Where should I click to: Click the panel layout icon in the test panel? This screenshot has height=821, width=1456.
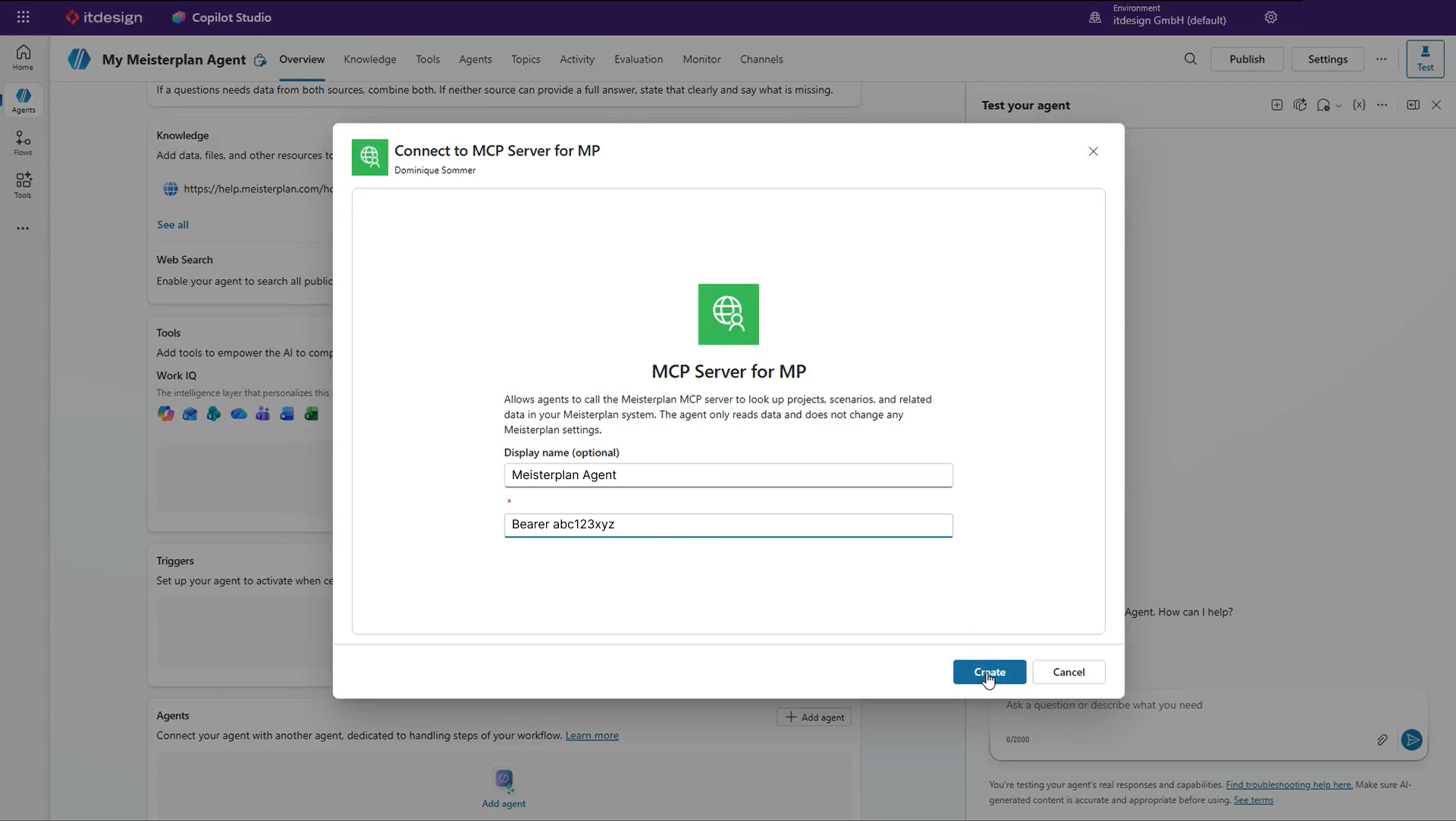tap(1413, 105)
